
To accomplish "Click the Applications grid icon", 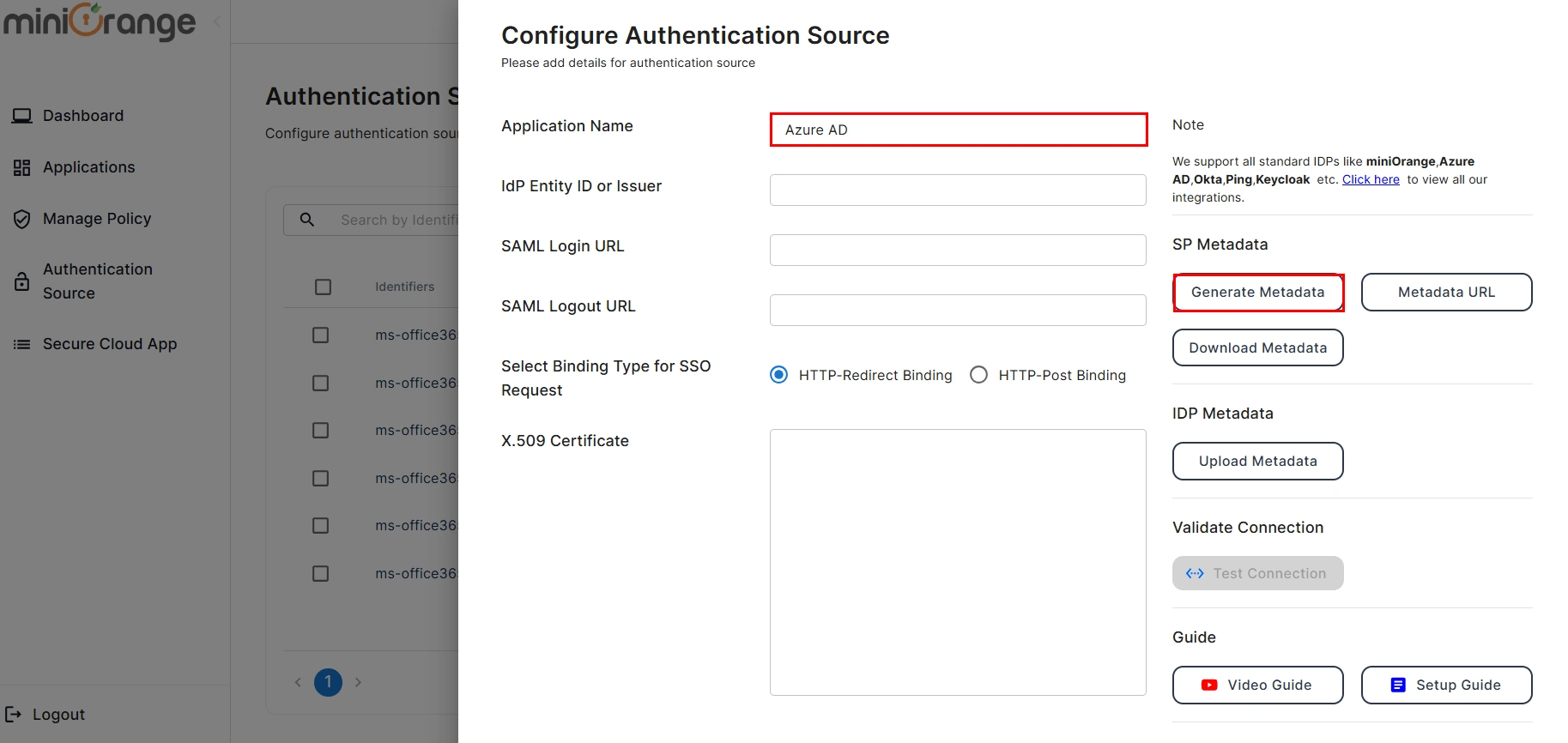I will click(x=22, y=167).
